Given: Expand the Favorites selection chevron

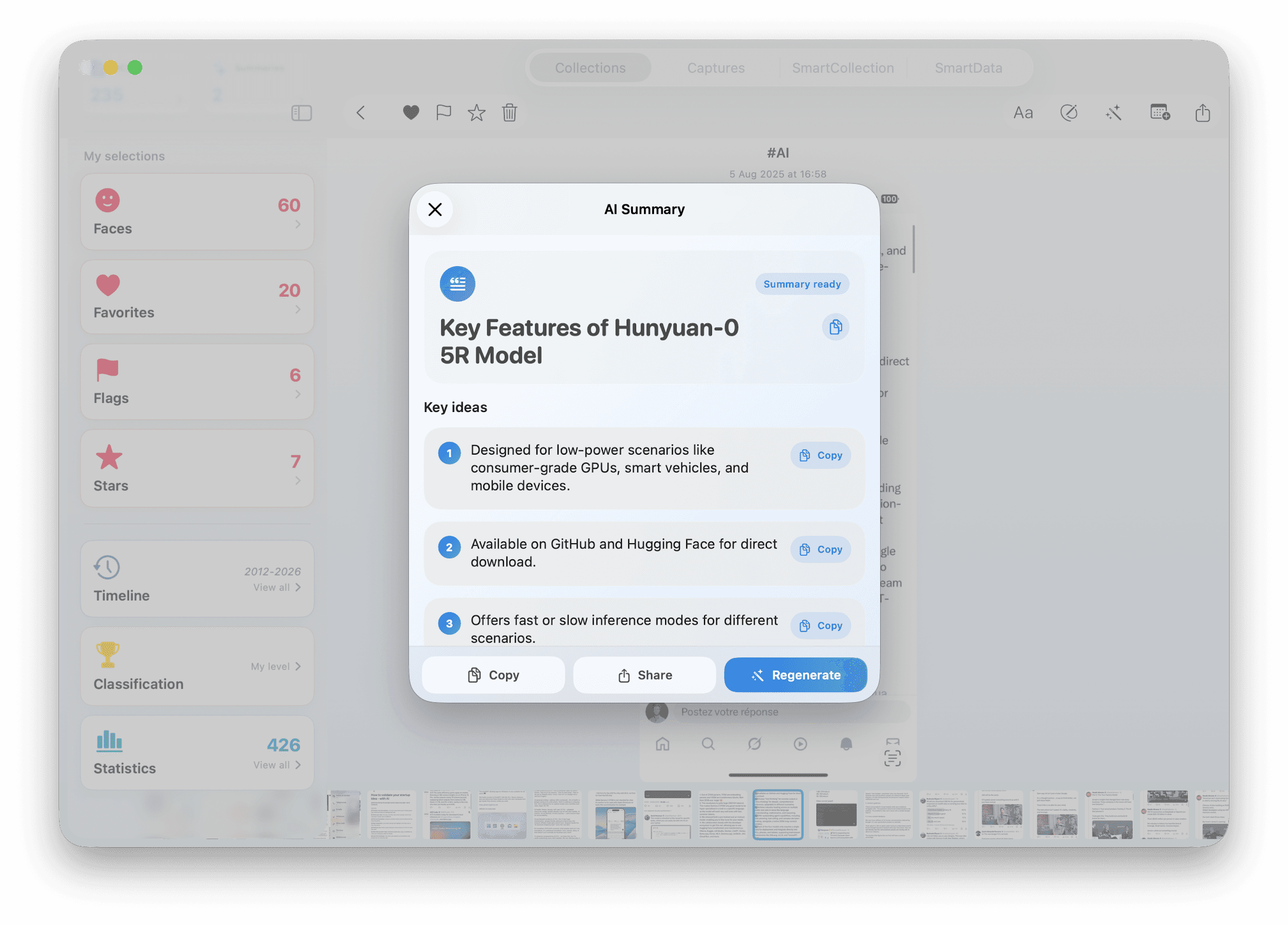Looking at the screenshot, I should pyautogui.click(x=298, y=309).
